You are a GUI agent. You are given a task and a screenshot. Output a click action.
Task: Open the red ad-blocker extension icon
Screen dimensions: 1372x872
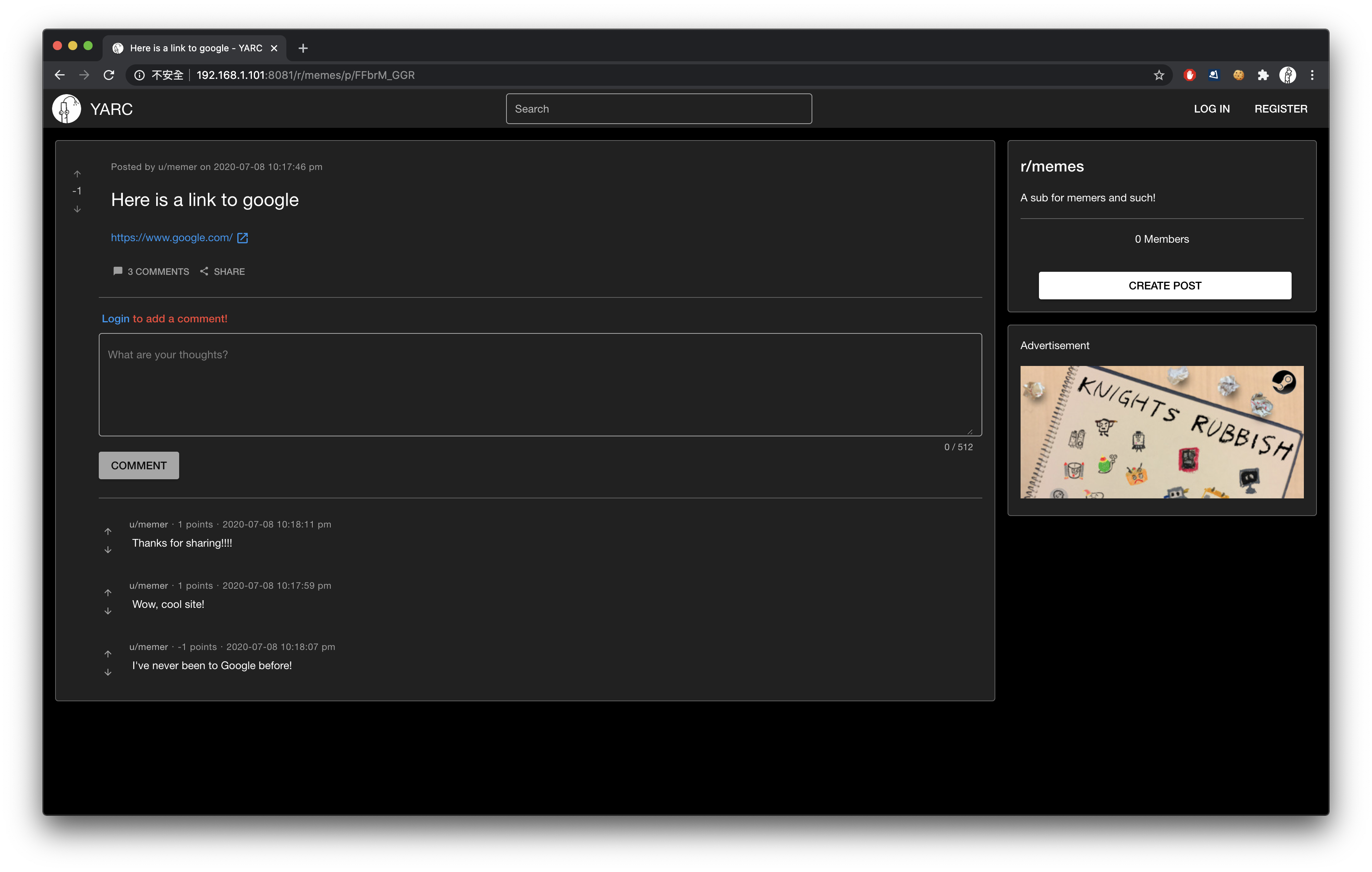tap(1190, 75)
